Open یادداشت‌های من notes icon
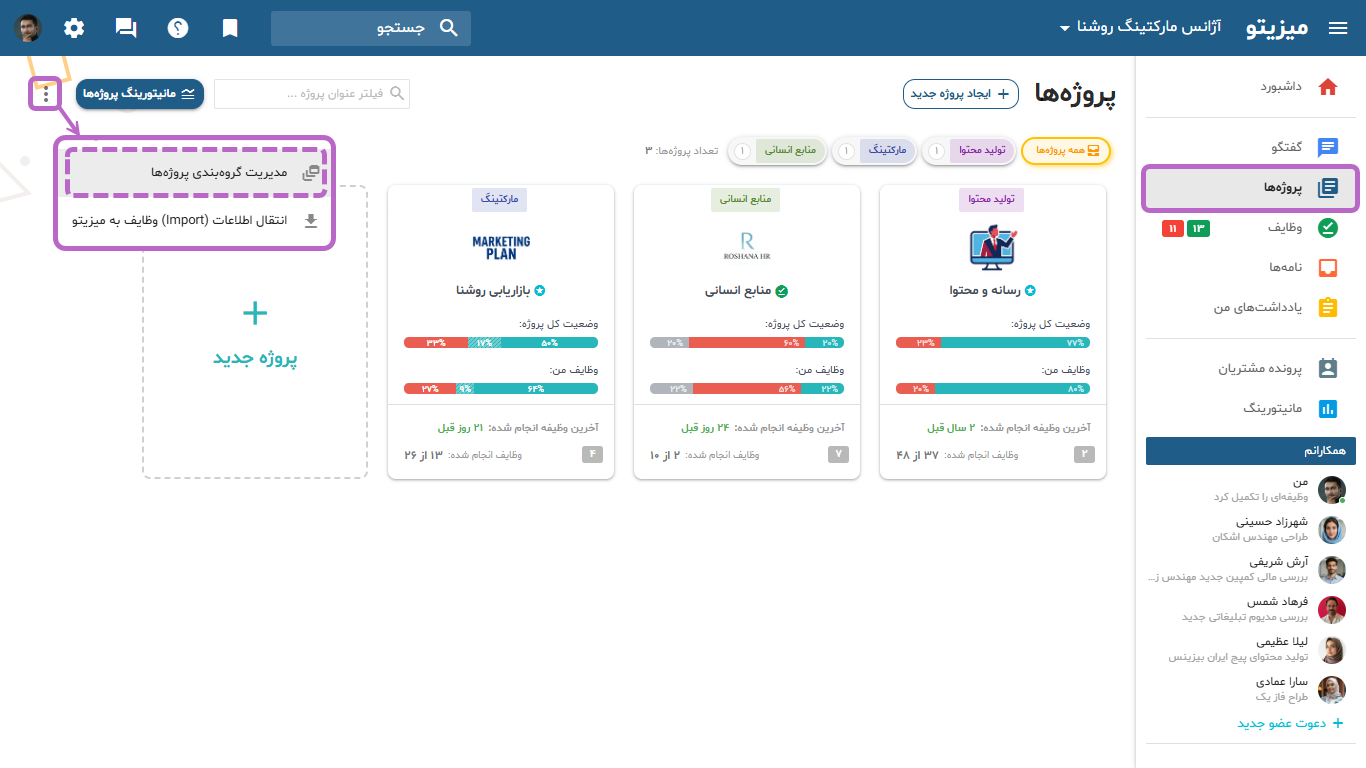This screenshot has width=1366, height=768. pyautogui.click(x=1328, y=308)
